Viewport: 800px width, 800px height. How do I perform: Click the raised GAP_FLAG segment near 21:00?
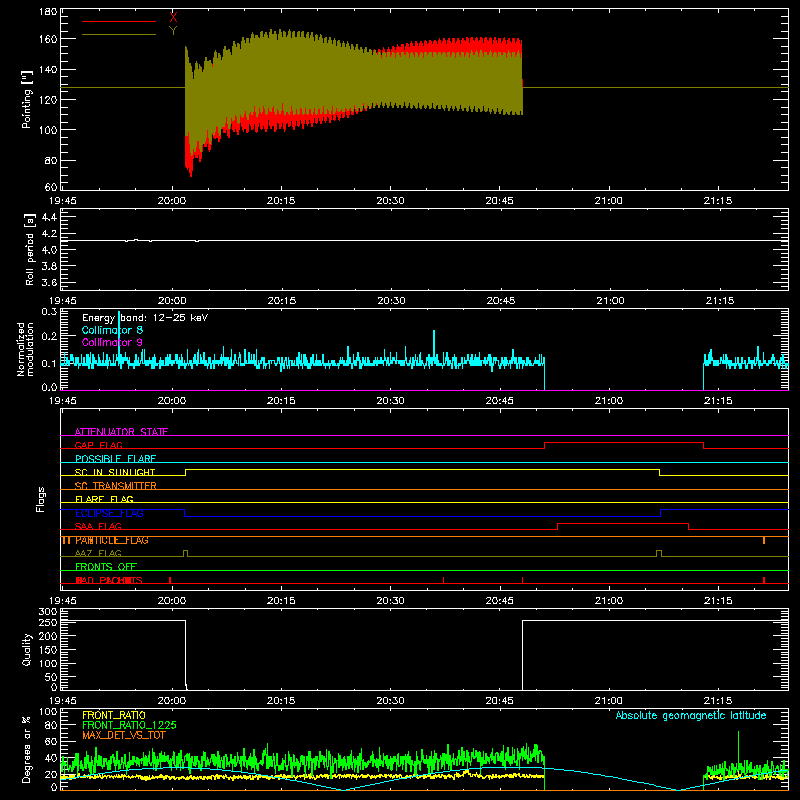pos(624,442)
